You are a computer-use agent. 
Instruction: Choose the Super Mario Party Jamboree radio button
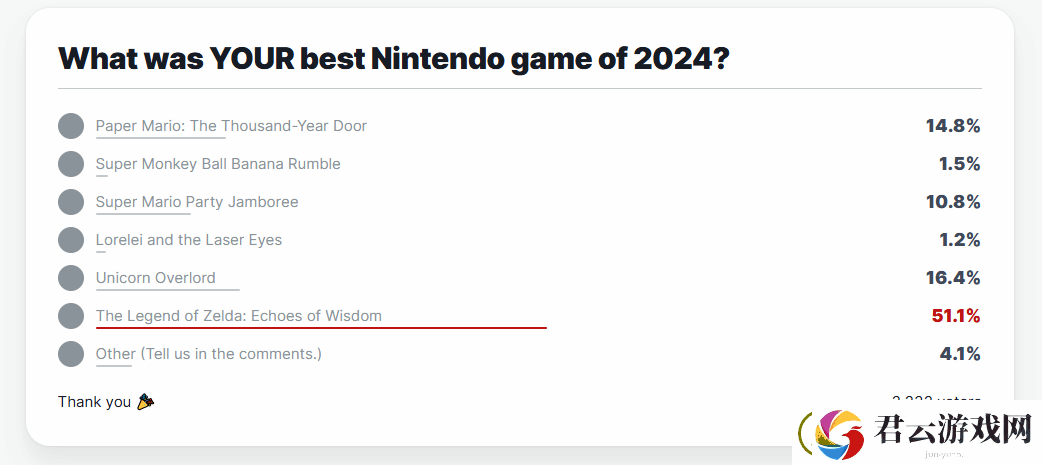(71, 202)
